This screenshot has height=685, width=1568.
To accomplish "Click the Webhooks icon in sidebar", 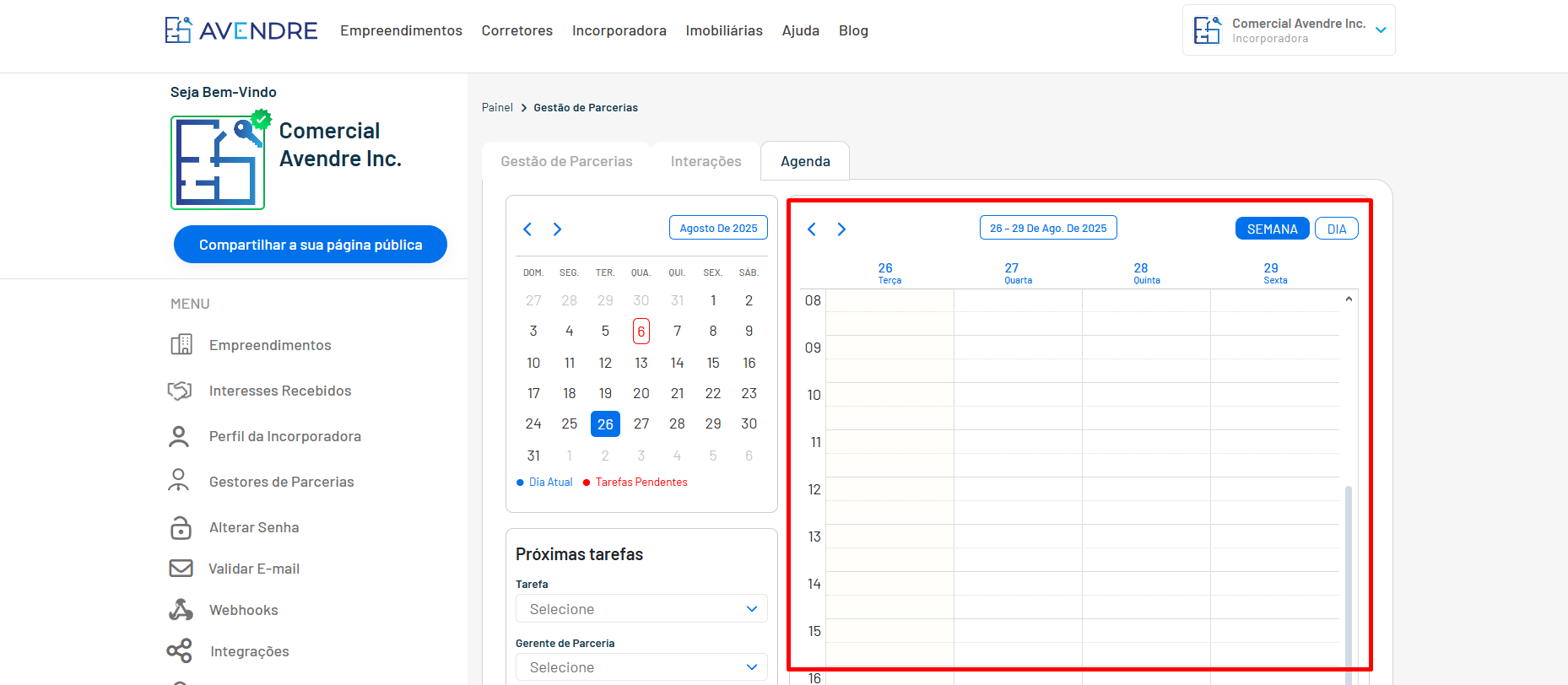I will point(181,610).
